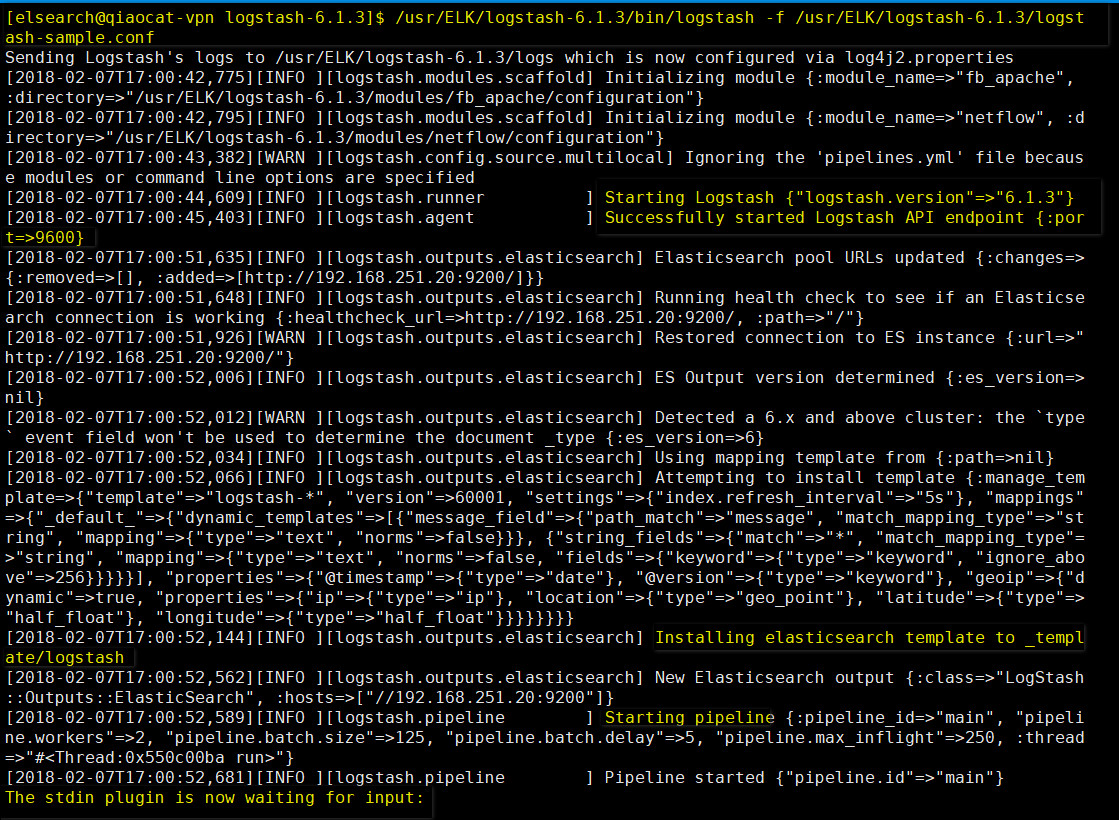
Task: Select the path '/usr/ELK/logstash-6.1.3/bin/logstash' in command
Action: tap(574, 17)
